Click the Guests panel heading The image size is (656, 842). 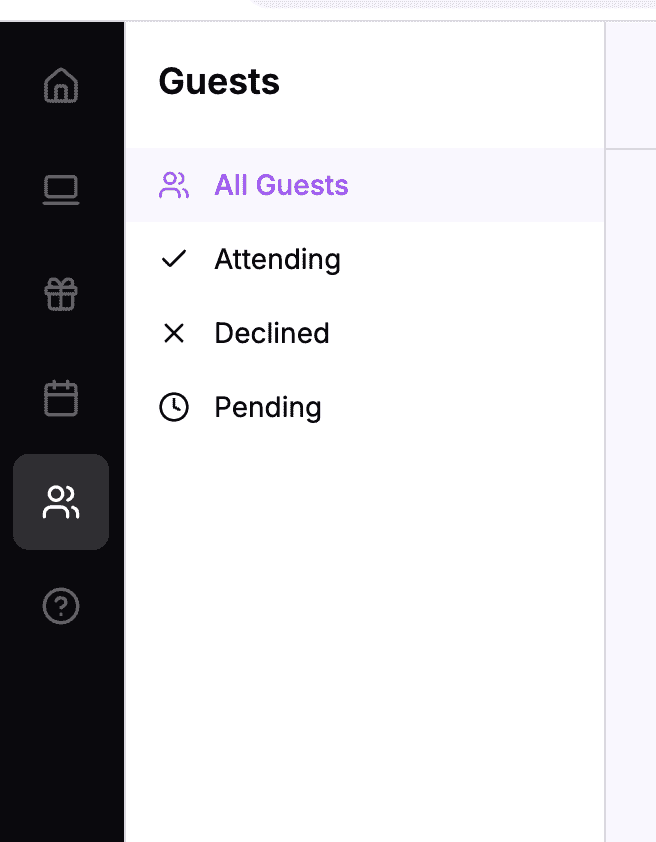tap(219, 82)
